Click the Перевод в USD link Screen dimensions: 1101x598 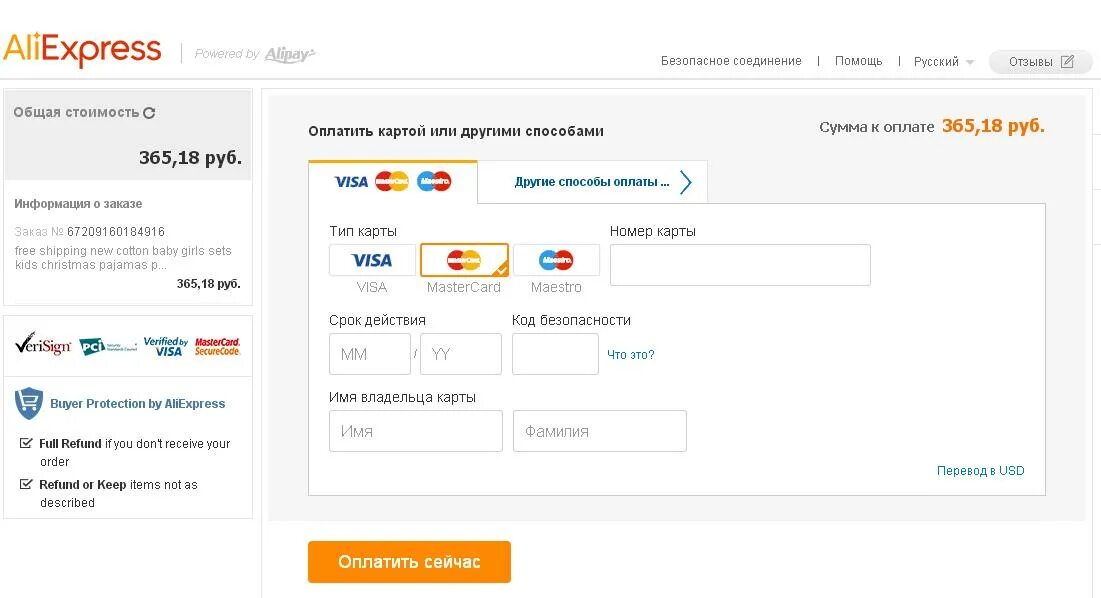point(980,471)
